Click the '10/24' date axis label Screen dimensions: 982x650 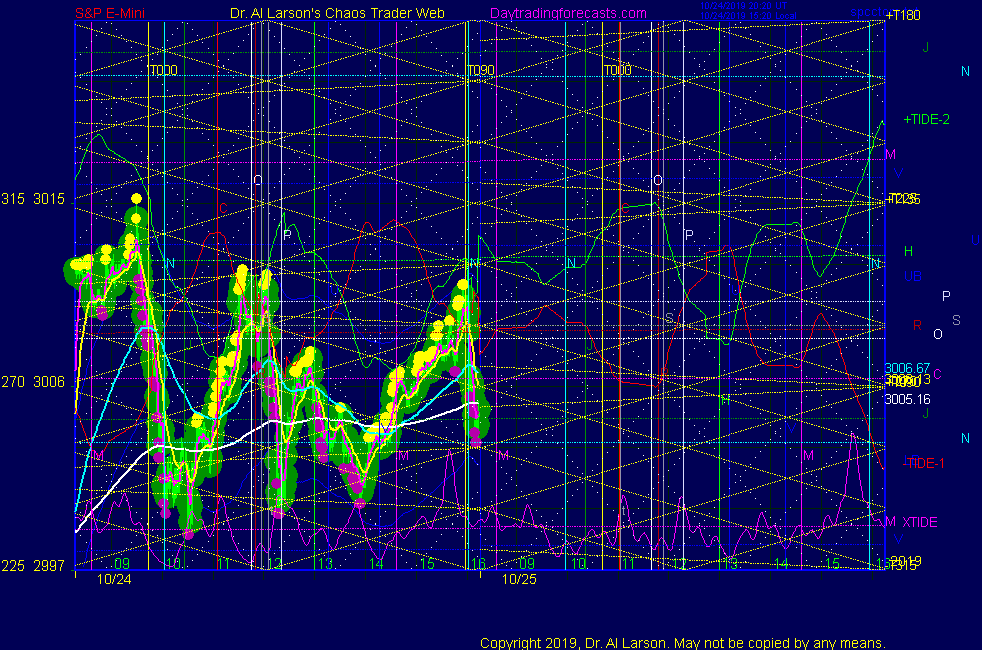(x=114, y=579)
